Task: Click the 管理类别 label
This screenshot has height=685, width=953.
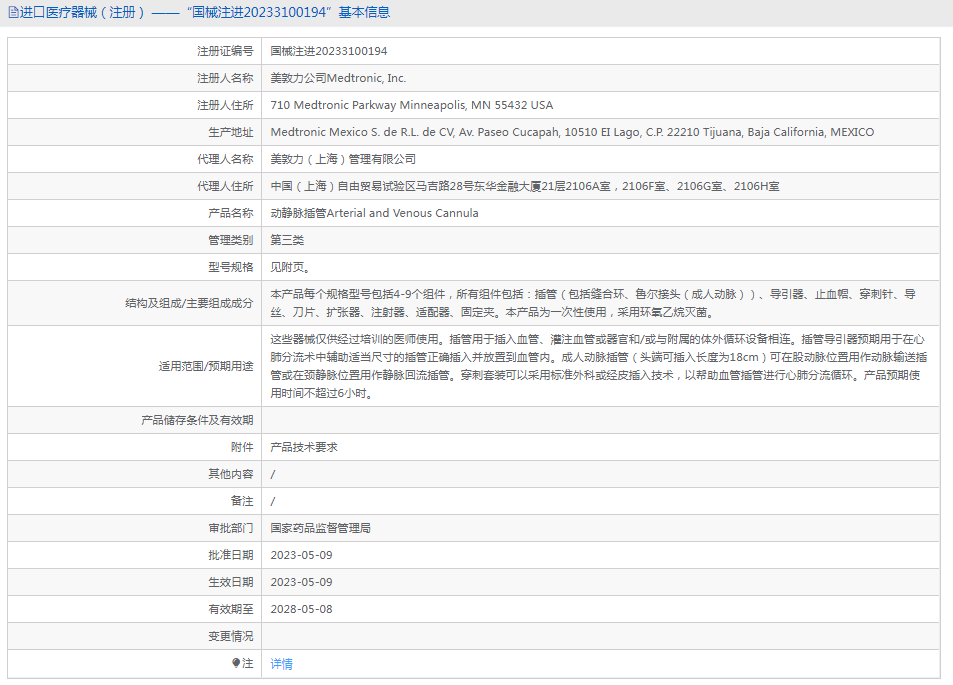Action: (230, 240)
